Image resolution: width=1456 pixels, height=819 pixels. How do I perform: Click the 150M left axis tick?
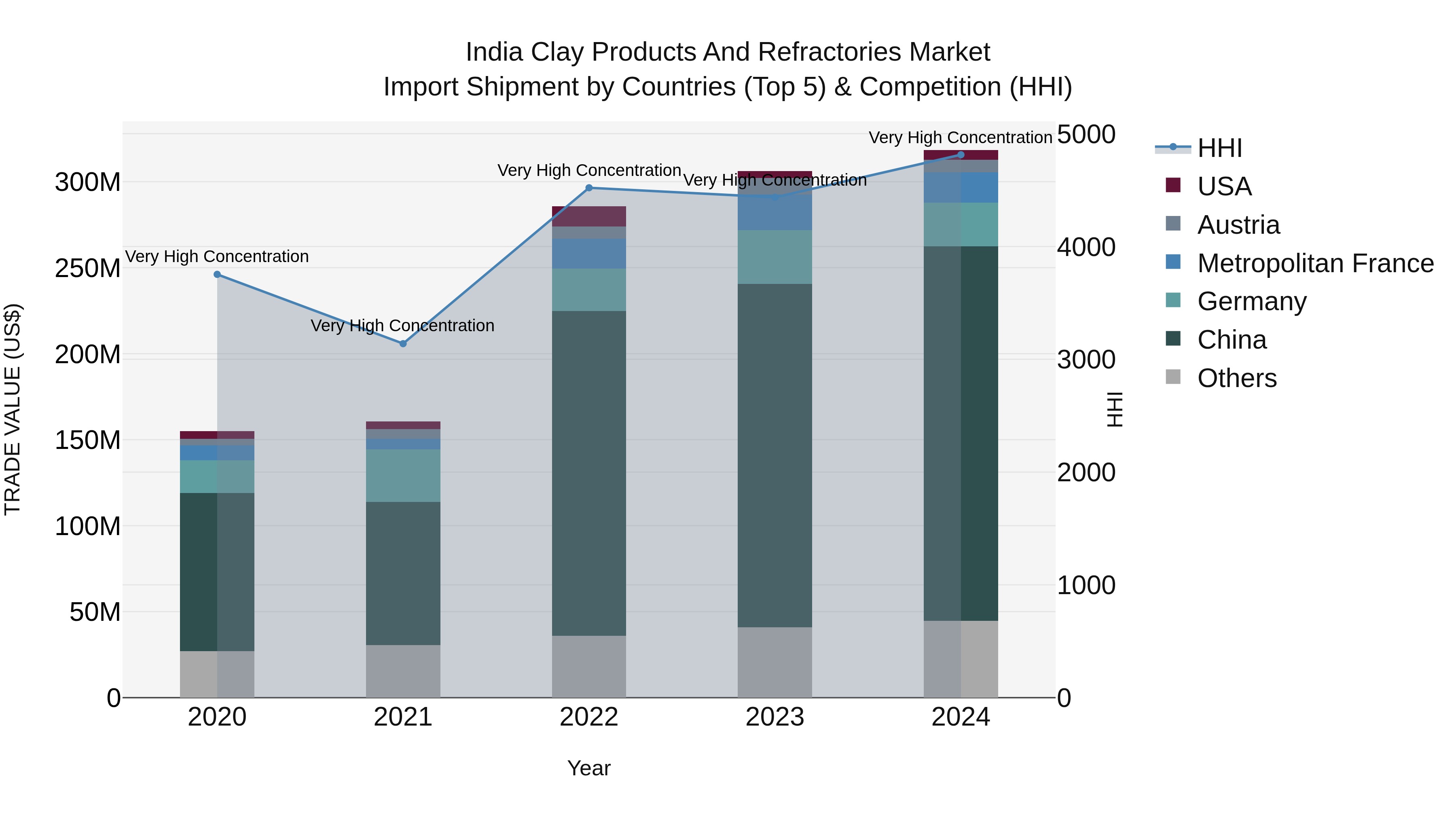click(88, 440)
